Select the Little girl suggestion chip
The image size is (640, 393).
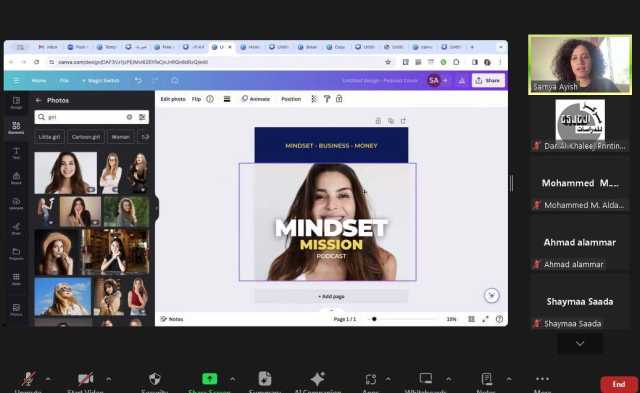(x=49, y=137)
